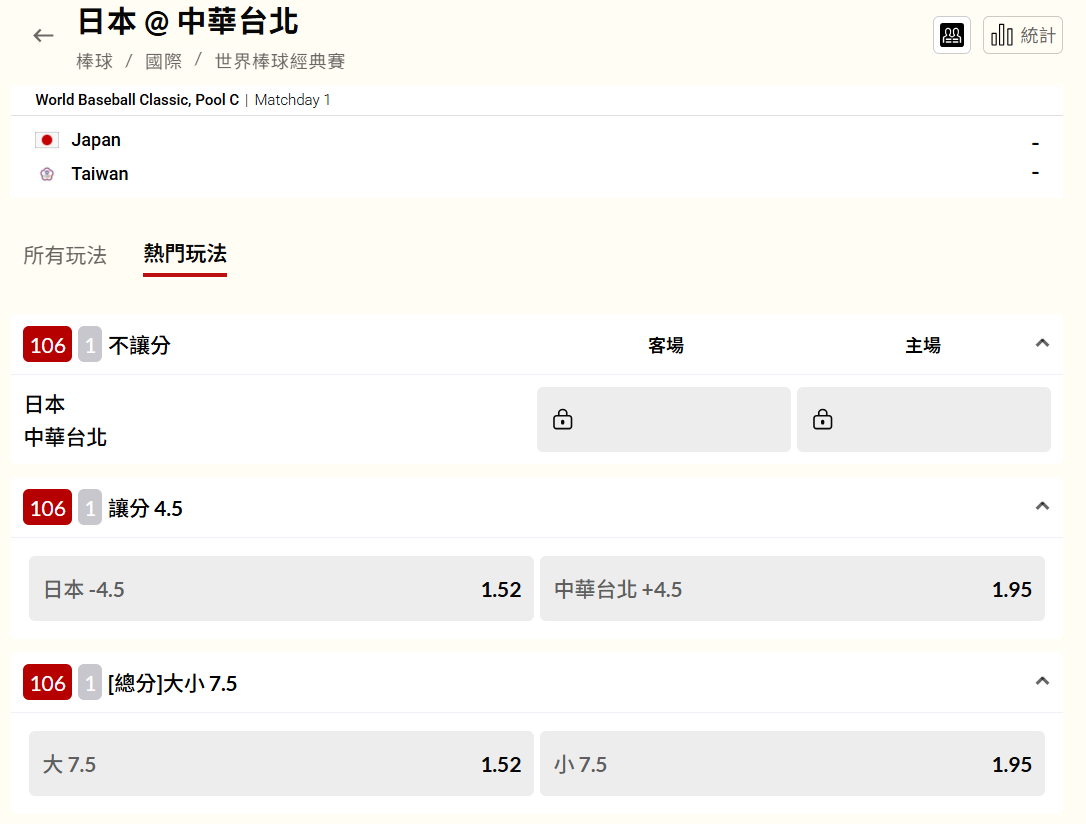
Task: Click the Taiwan team emblem icon
Action: [47, 174]
